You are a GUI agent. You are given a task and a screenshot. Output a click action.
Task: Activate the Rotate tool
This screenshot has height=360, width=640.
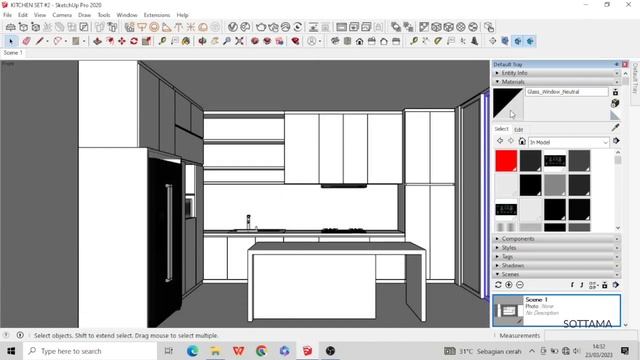(134, 41)
